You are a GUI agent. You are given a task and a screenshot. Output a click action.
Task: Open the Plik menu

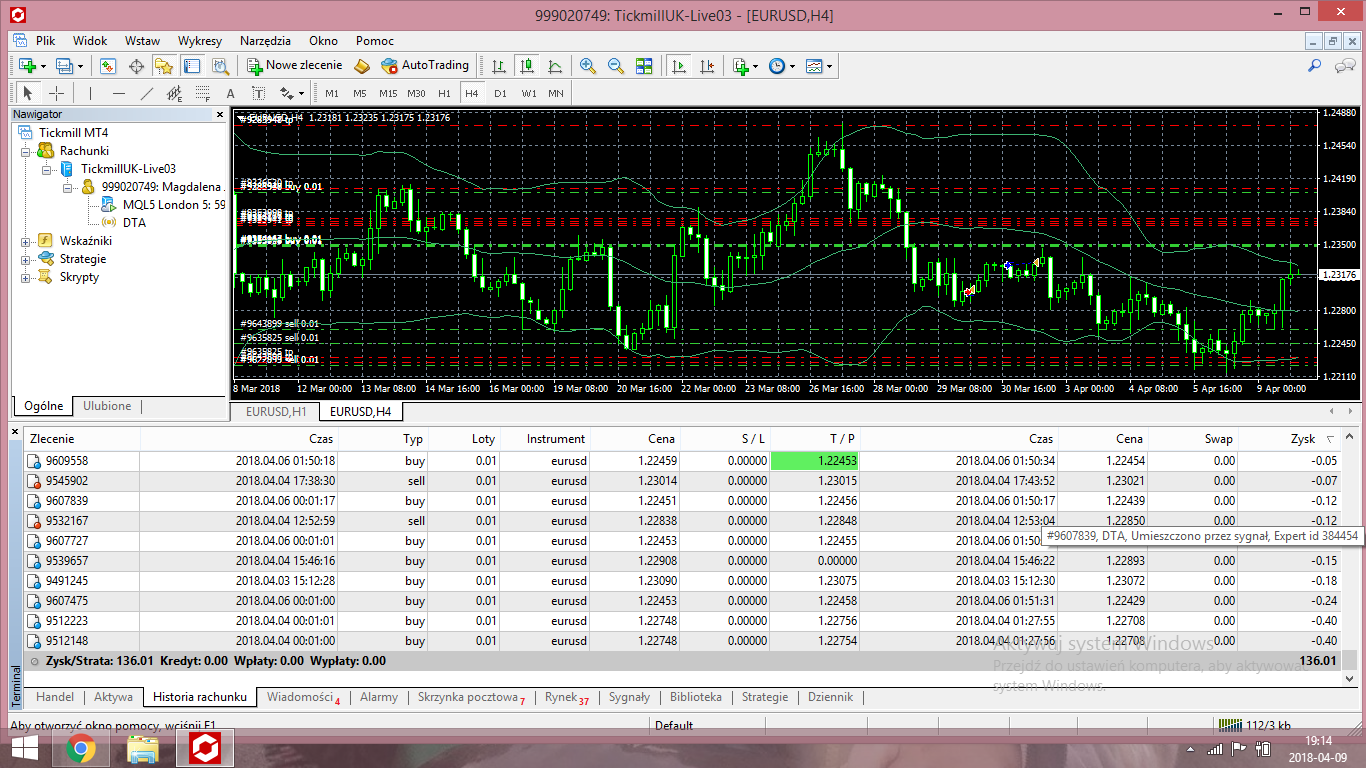[x=45, y=41]
